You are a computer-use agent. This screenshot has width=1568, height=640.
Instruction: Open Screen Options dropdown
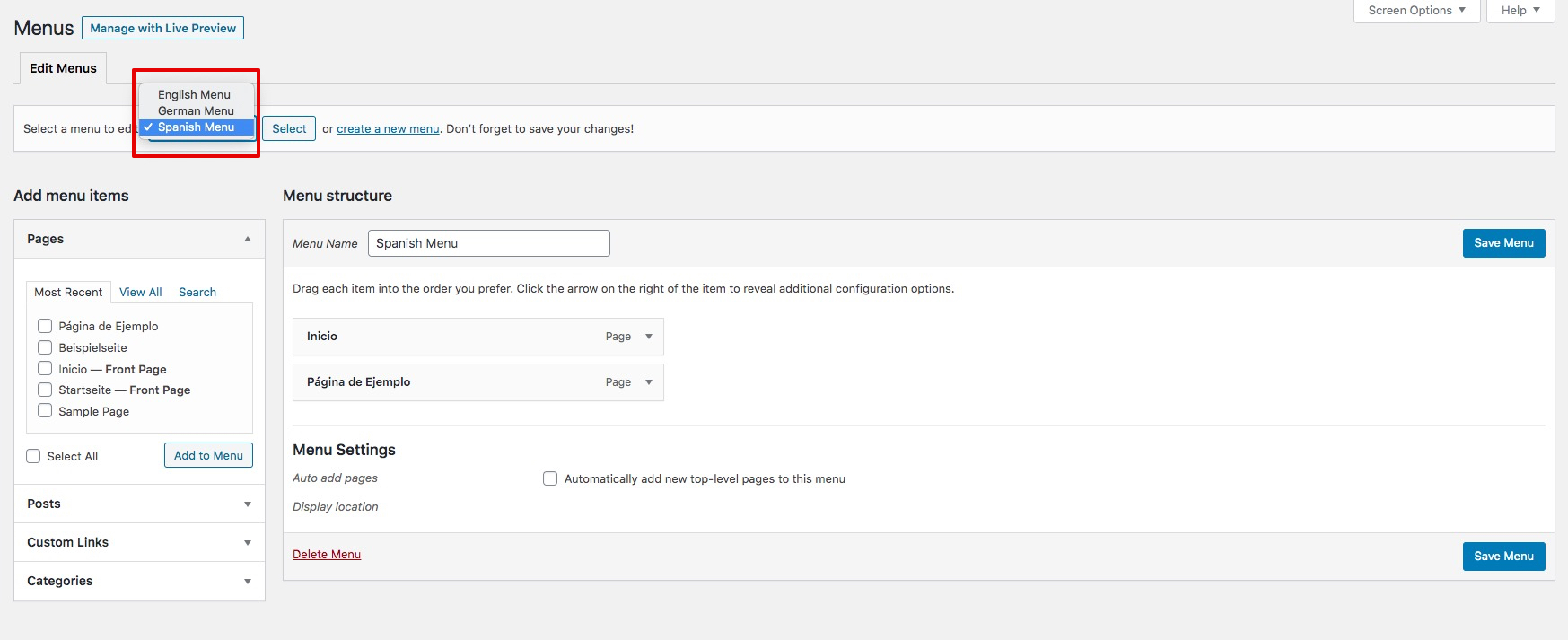1415,11
